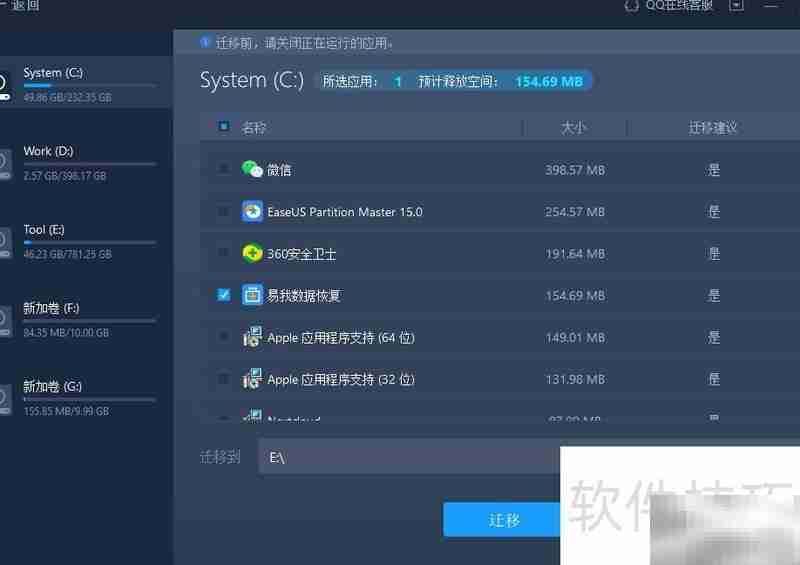The height and width of the screenshot is (565, 800).
Task: Click the 迁移到 path field showing E:\
Action: 409,456
